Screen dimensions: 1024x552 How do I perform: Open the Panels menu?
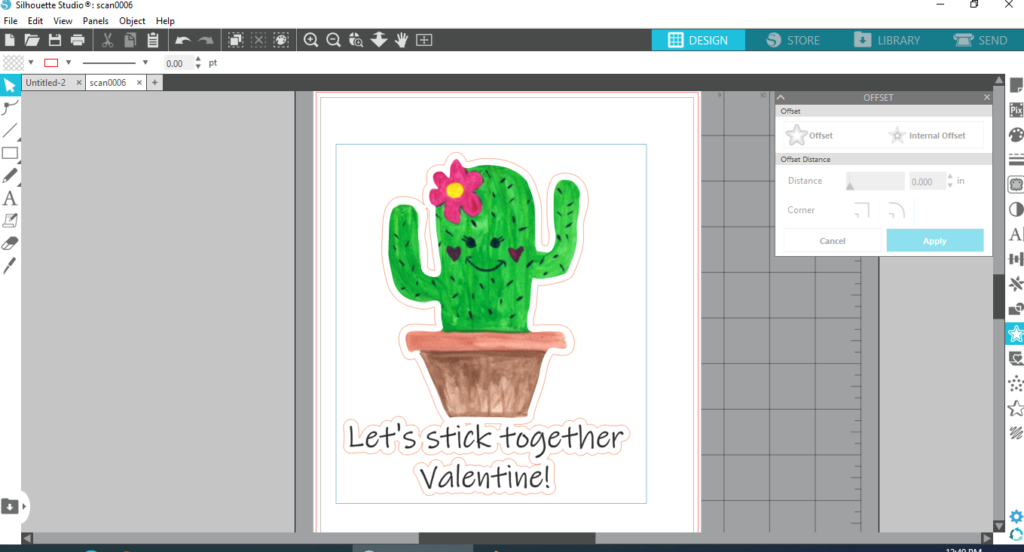pyautogui.click(x=95, y=20)
